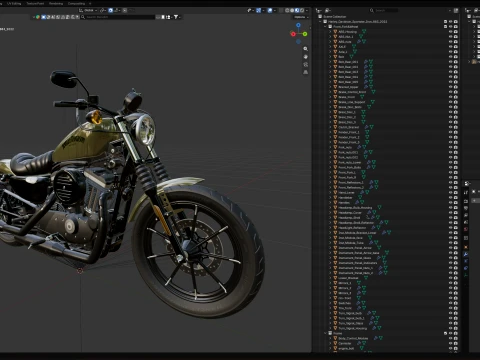This screenshot has width=480, height=360.
Task: Click the modifier icon of Headlamp_Cover
Action: click(x=369, y=212)
